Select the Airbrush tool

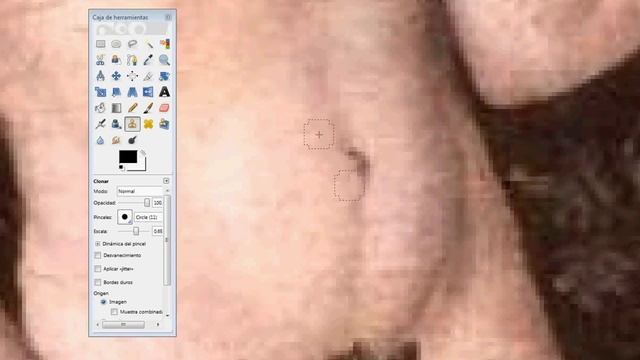[x=100, y=124]
